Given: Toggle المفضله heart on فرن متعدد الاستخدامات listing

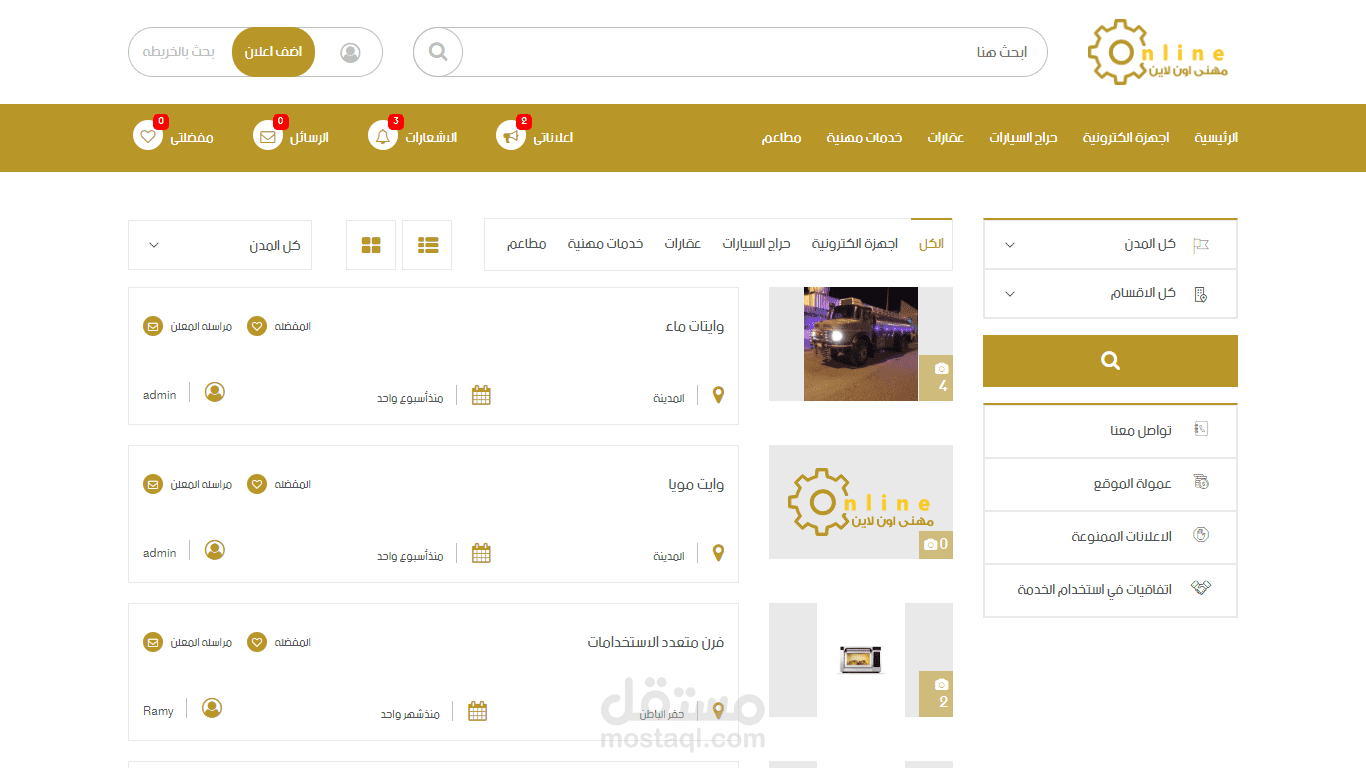Looking at the screenshot, I should pos(255,641).
